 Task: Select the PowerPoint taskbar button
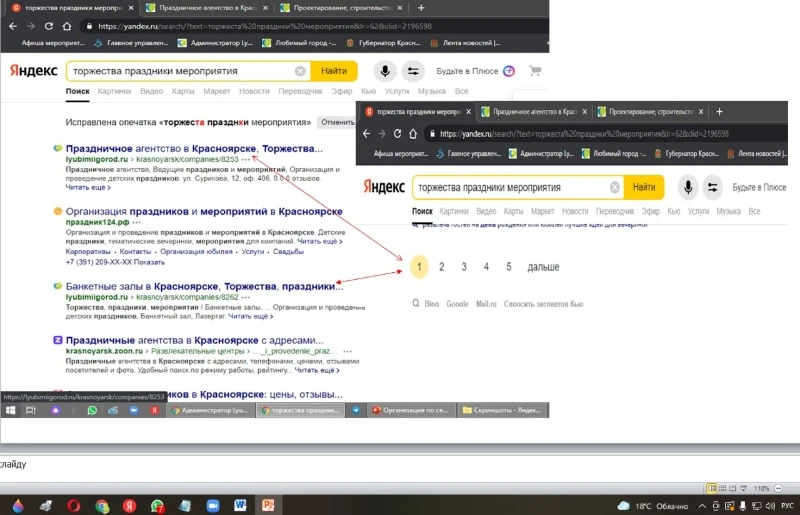tap(268, 505)
